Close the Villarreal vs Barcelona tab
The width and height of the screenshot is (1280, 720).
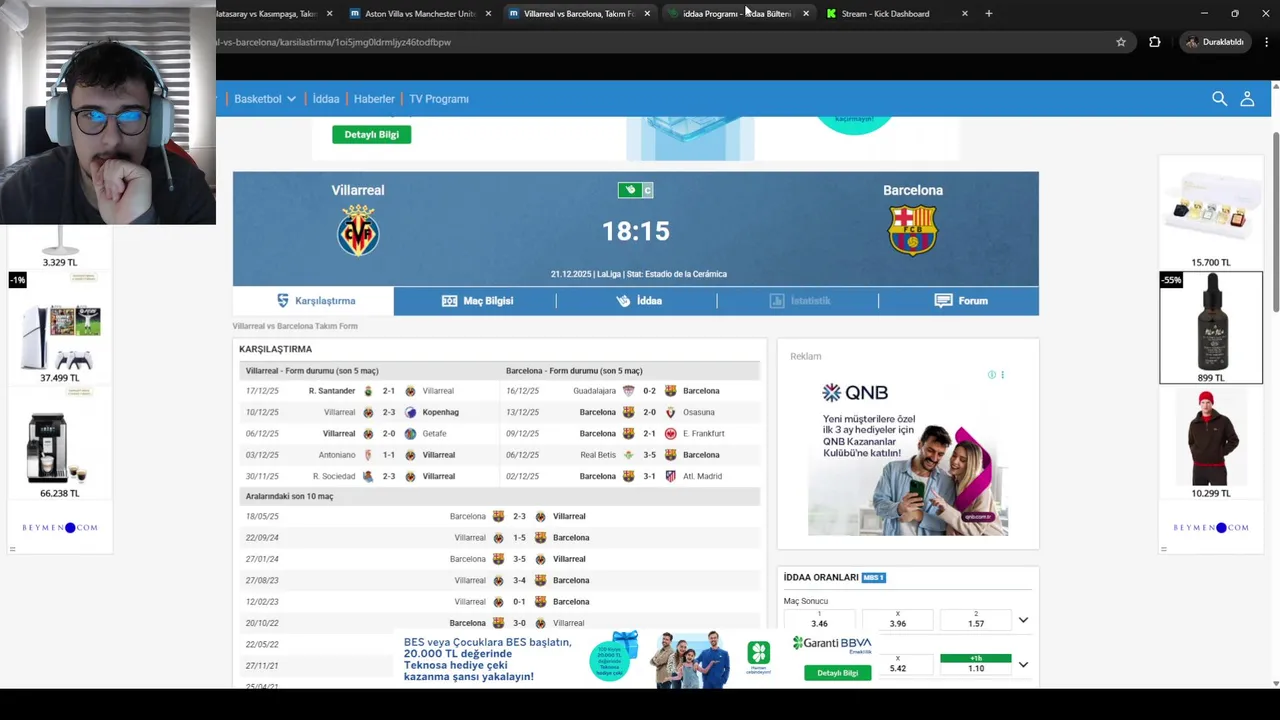click(x=647, y=13)
